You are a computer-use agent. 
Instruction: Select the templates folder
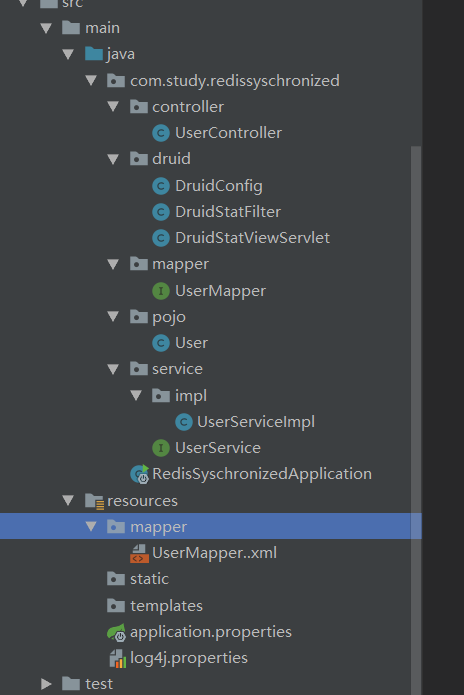pyautogui.click(x=166, y=606)
